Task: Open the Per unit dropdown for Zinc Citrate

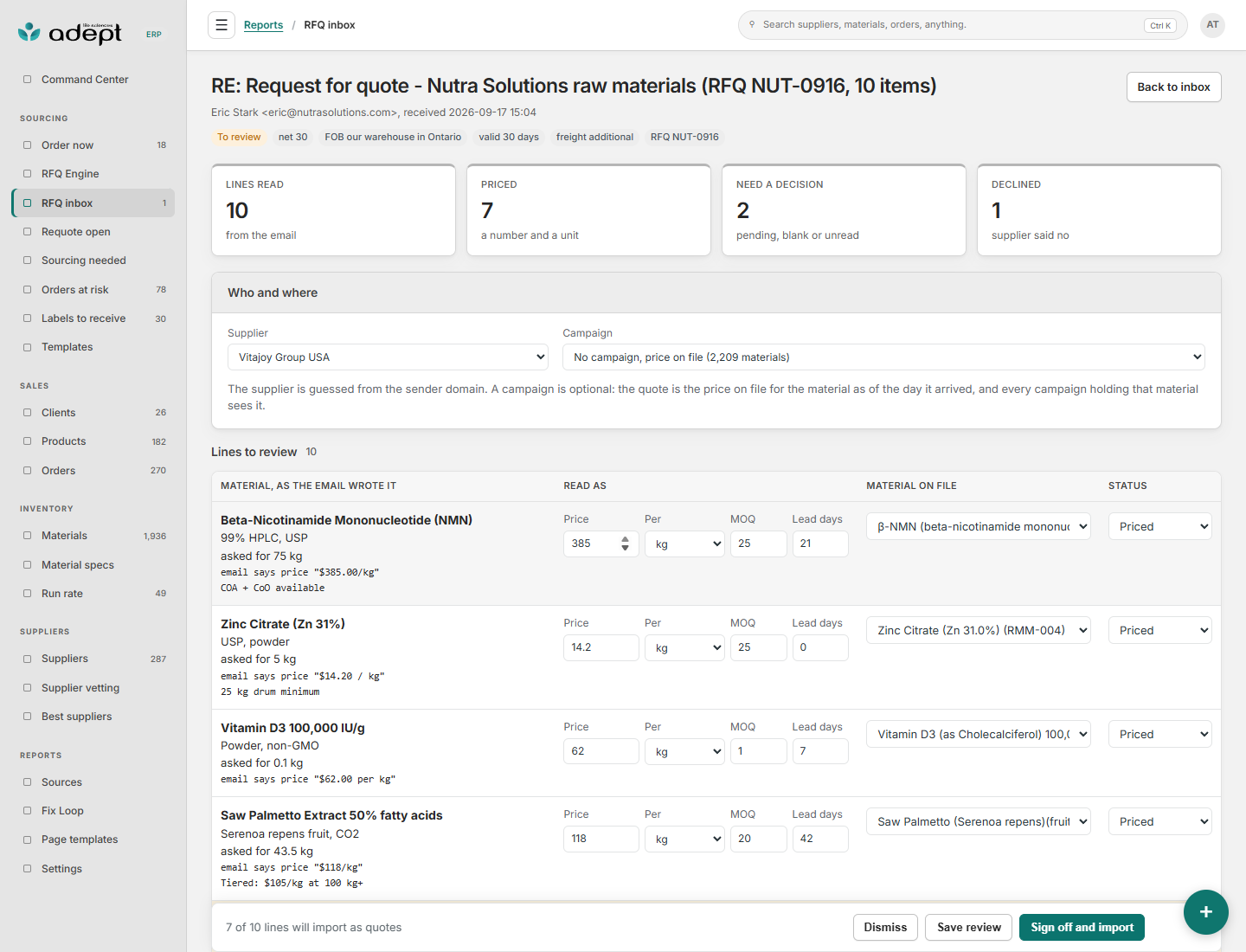Action: click(x=684, y=648)
